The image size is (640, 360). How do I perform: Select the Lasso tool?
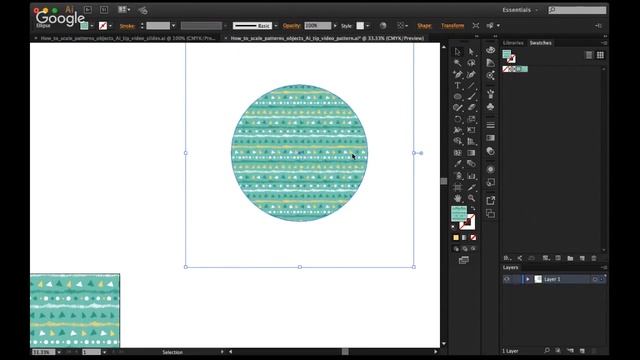coord(471,63)
